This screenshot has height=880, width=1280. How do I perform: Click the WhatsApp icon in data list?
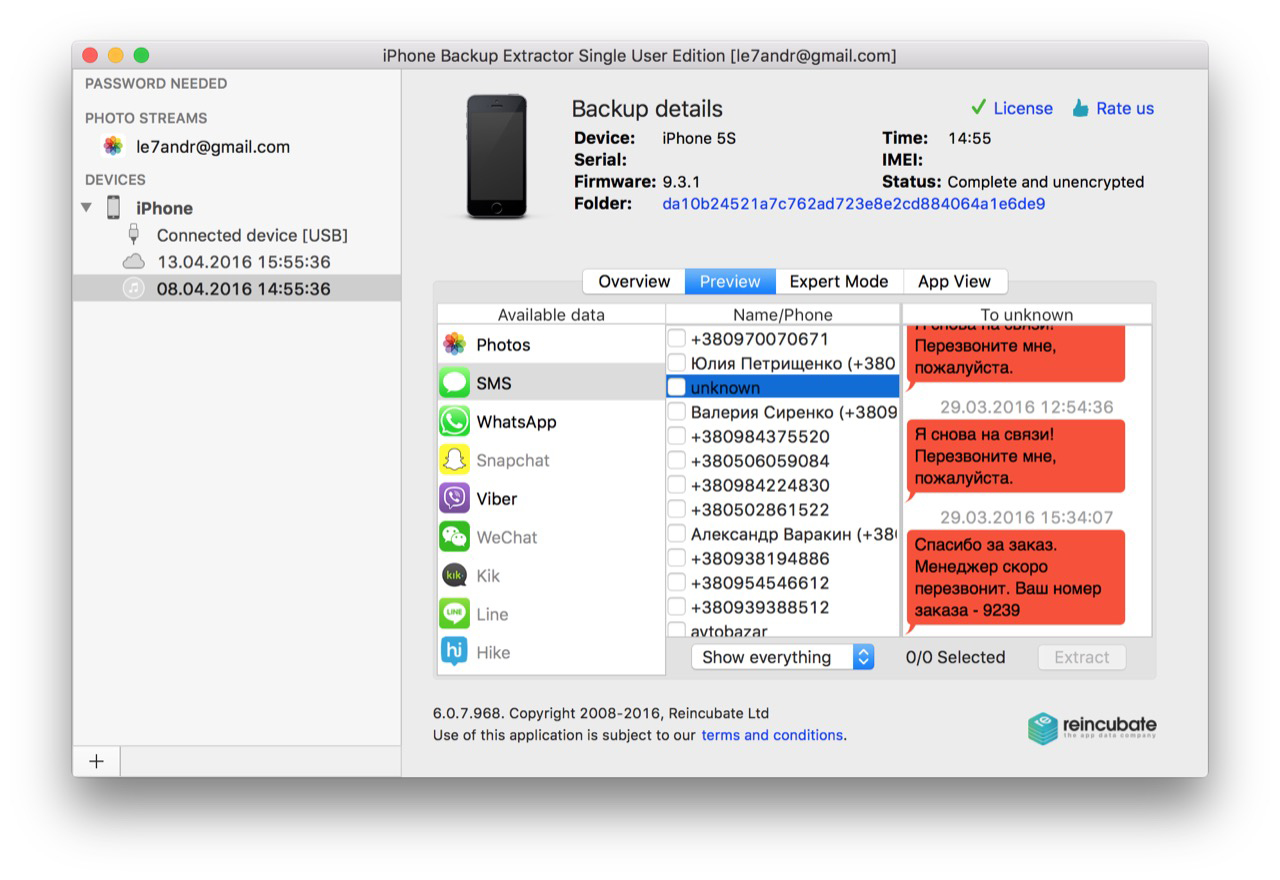click(455, 422)
